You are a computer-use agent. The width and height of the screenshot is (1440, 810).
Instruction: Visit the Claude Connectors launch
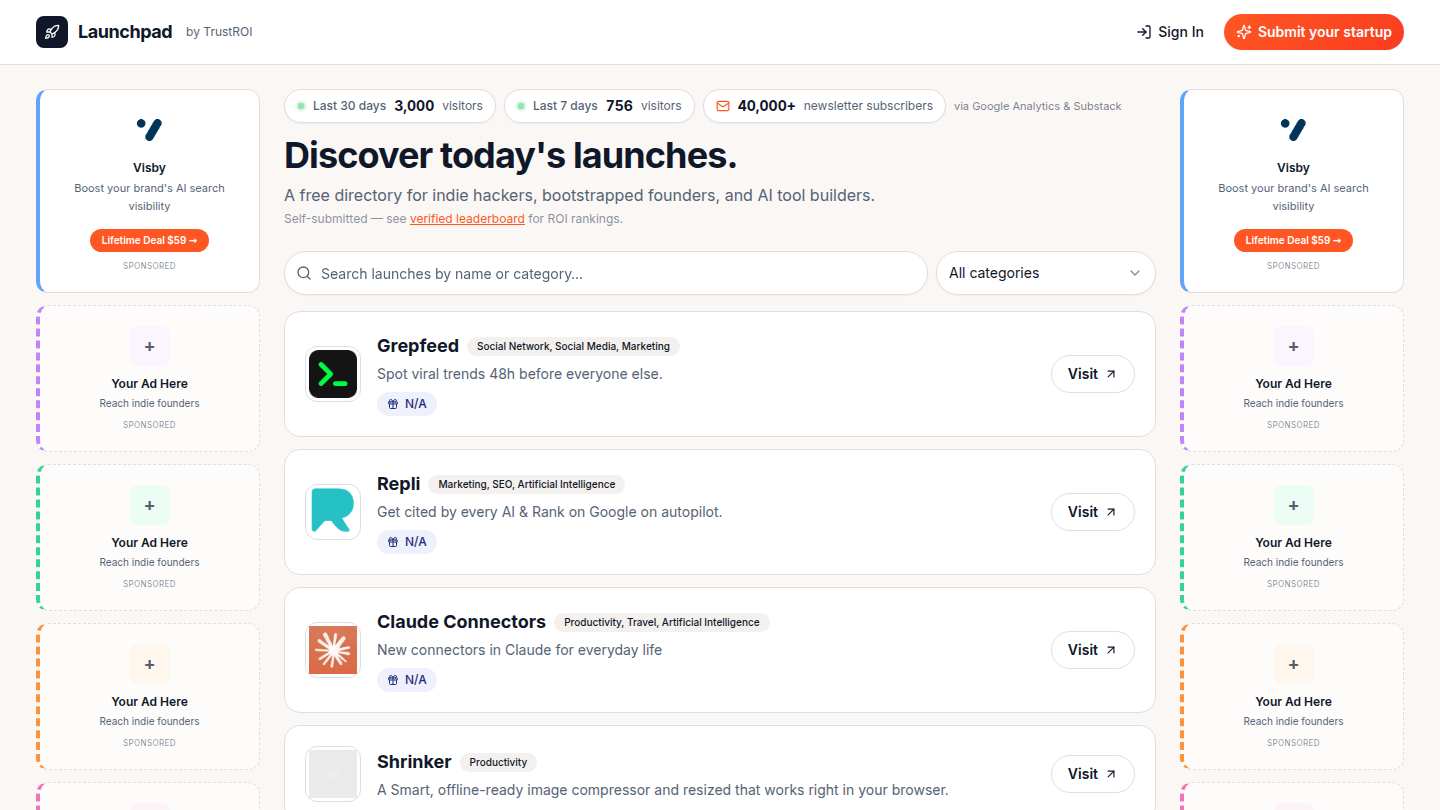point(1092,650)
